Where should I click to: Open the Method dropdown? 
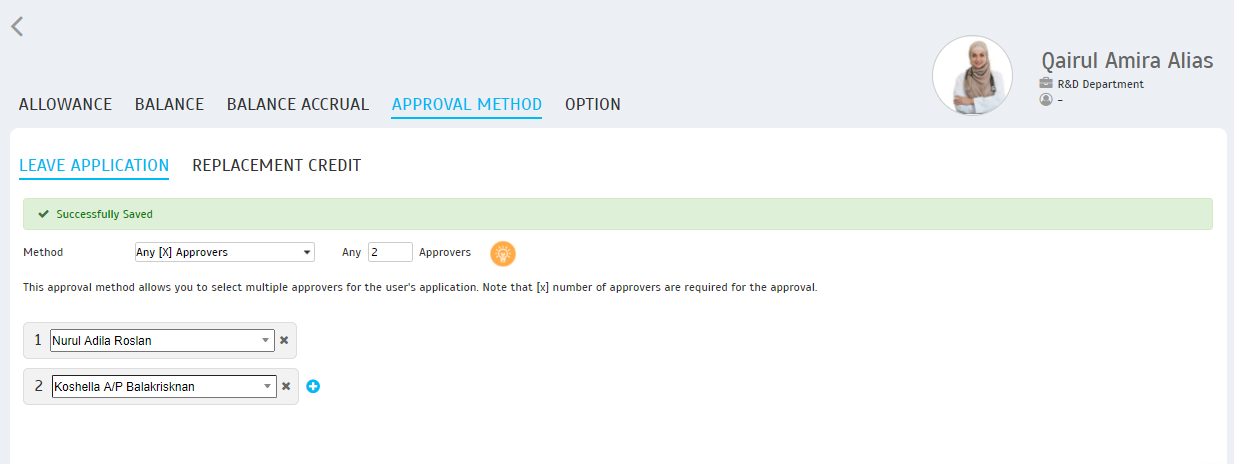(224, 252)
